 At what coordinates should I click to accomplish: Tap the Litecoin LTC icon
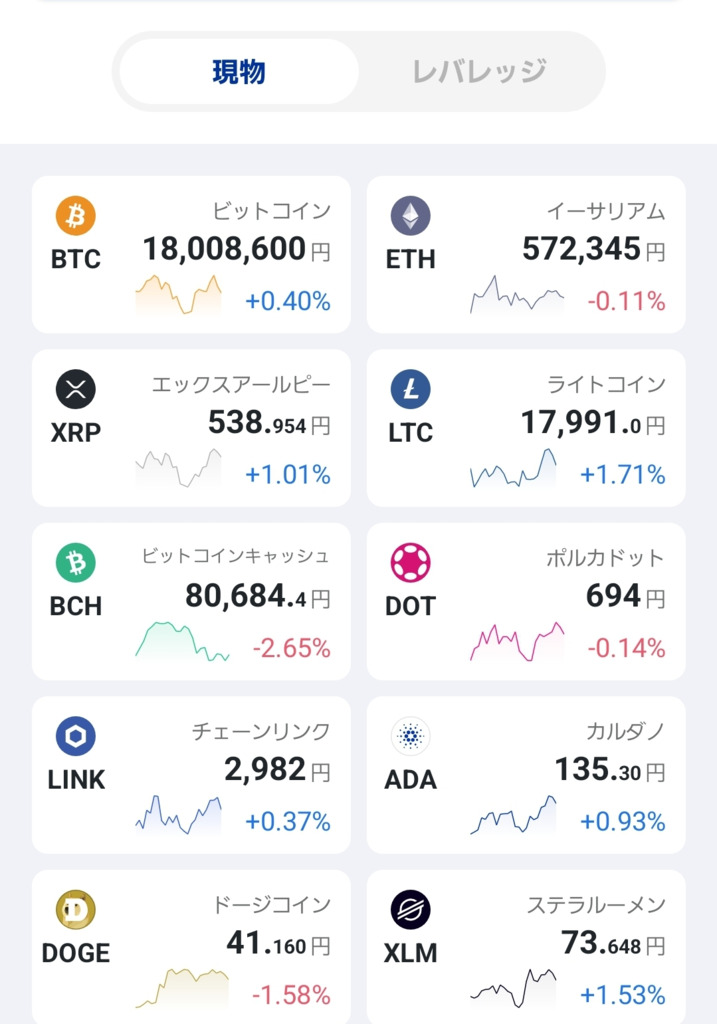pos(410,389)
